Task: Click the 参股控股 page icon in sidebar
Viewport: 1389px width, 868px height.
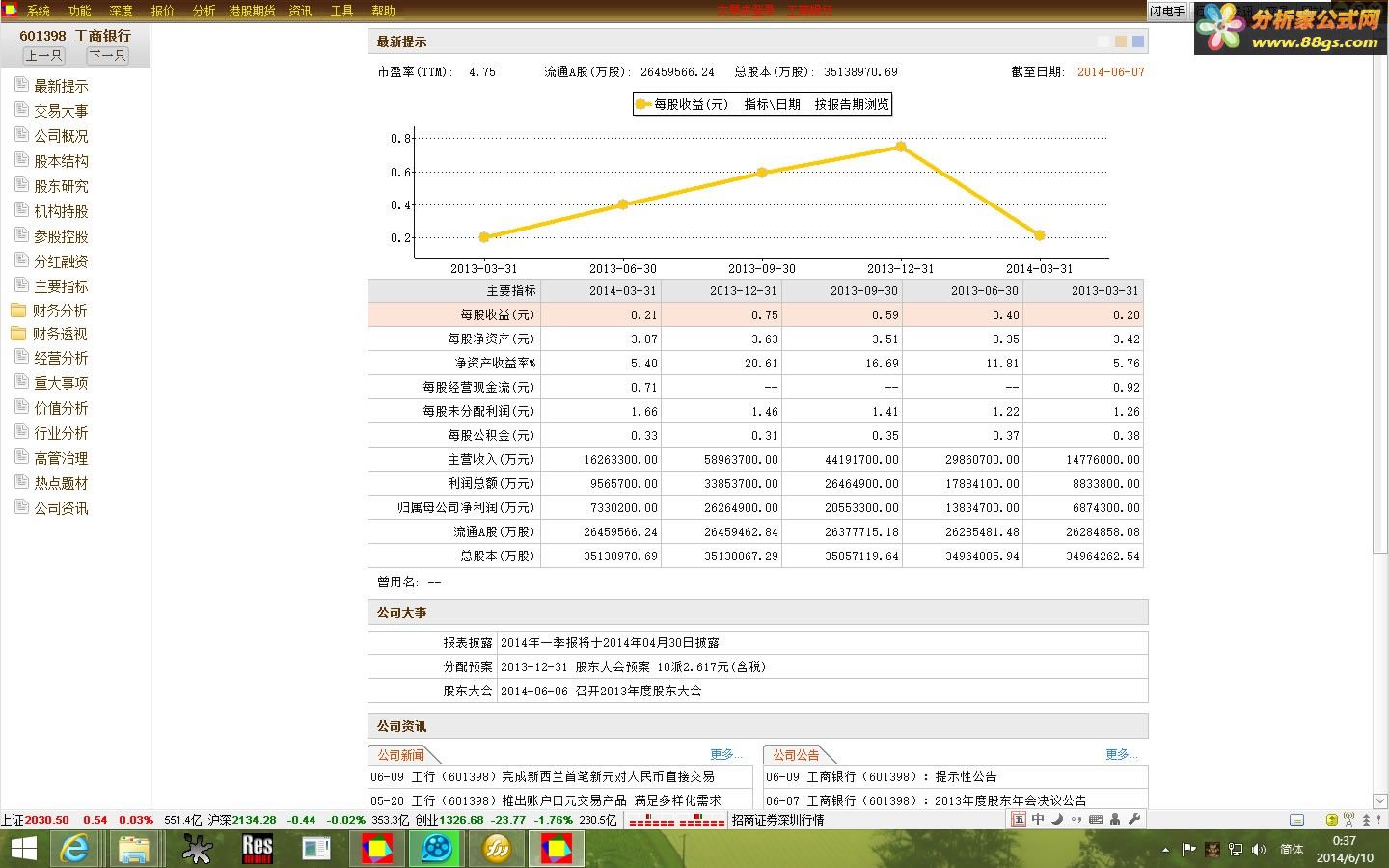Action: (21, 235)
